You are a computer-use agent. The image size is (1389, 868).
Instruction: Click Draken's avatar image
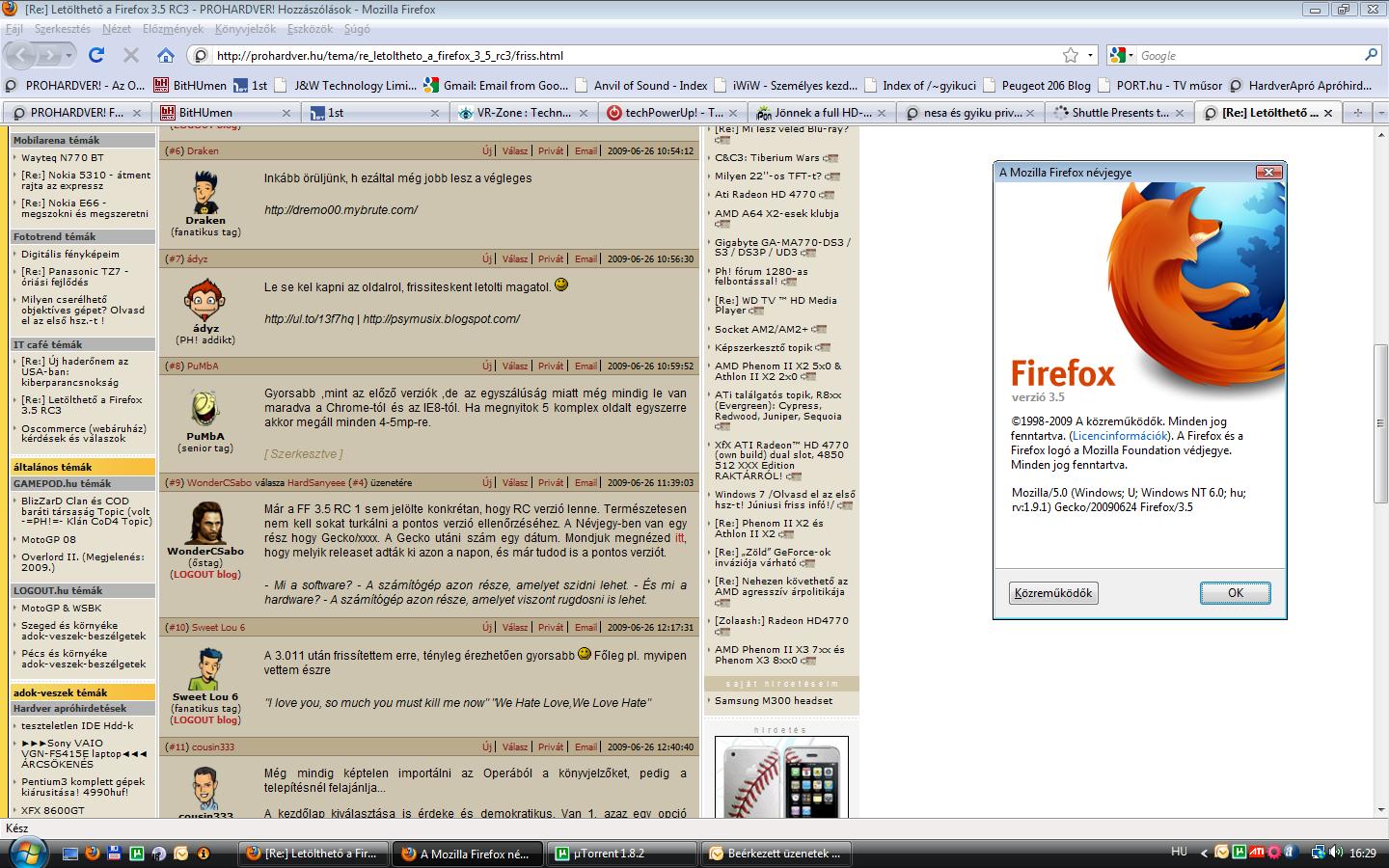click(205, 193)
